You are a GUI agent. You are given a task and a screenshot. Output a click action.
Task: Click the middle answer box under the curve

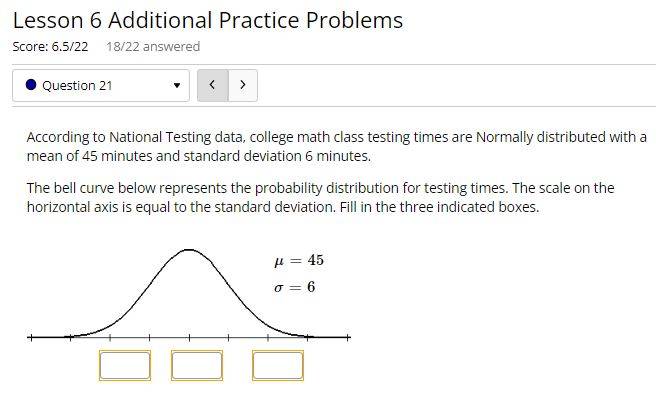(x=197, y=366)
